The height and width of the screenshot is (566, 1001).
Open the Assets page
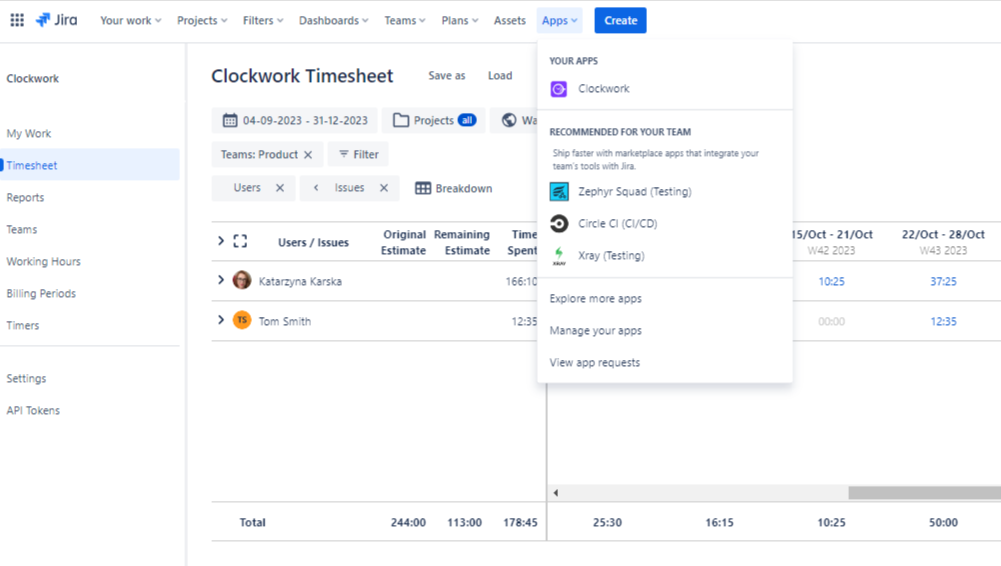pos(509,20)
